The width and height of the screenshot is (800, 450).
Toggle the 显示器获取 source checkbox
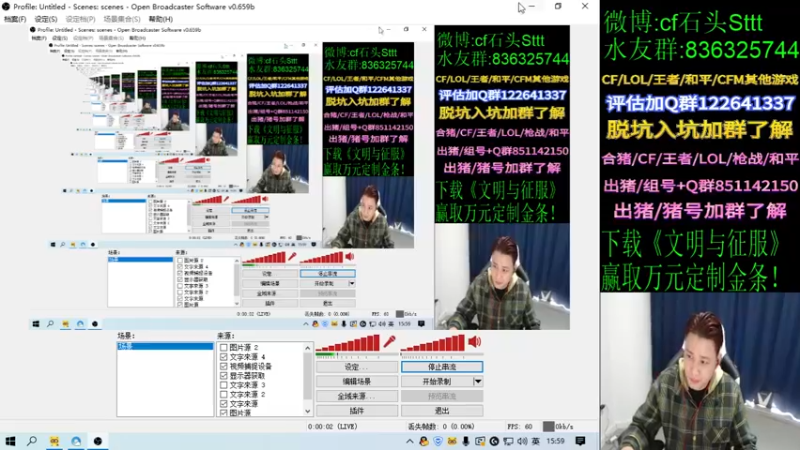223,376
